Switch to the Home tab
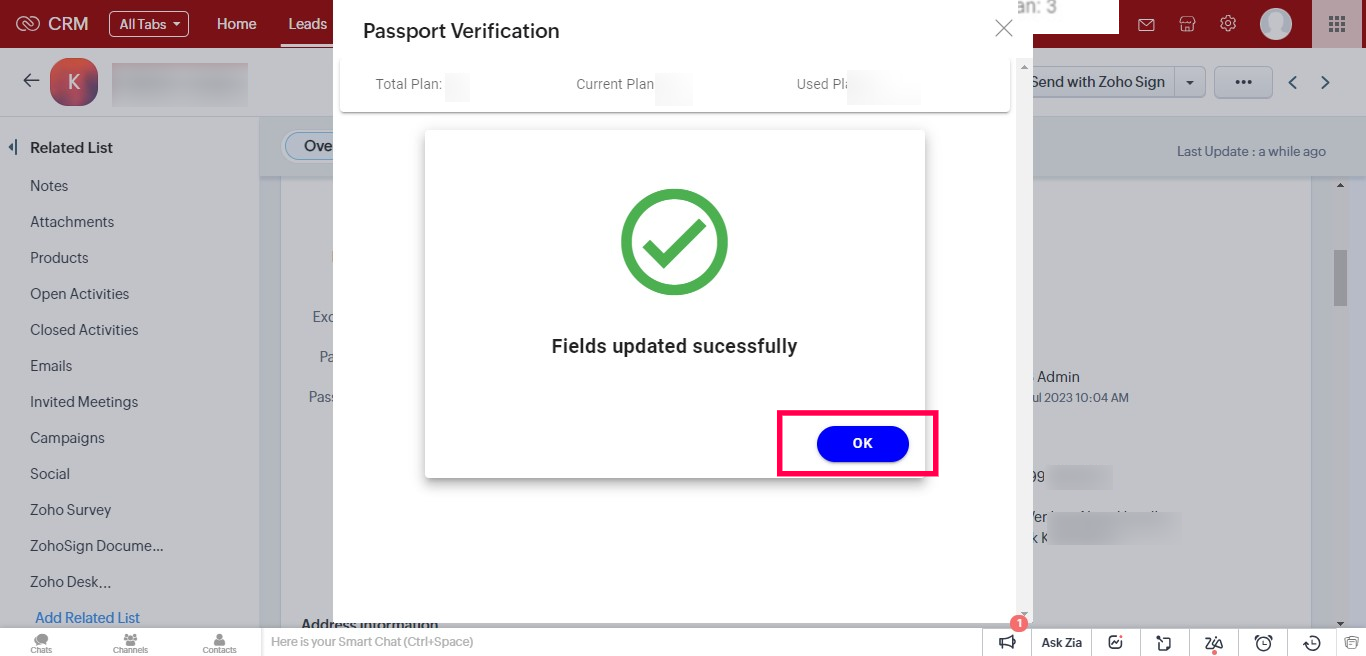This screenshot has height=656, width=1366. point(236,24)
